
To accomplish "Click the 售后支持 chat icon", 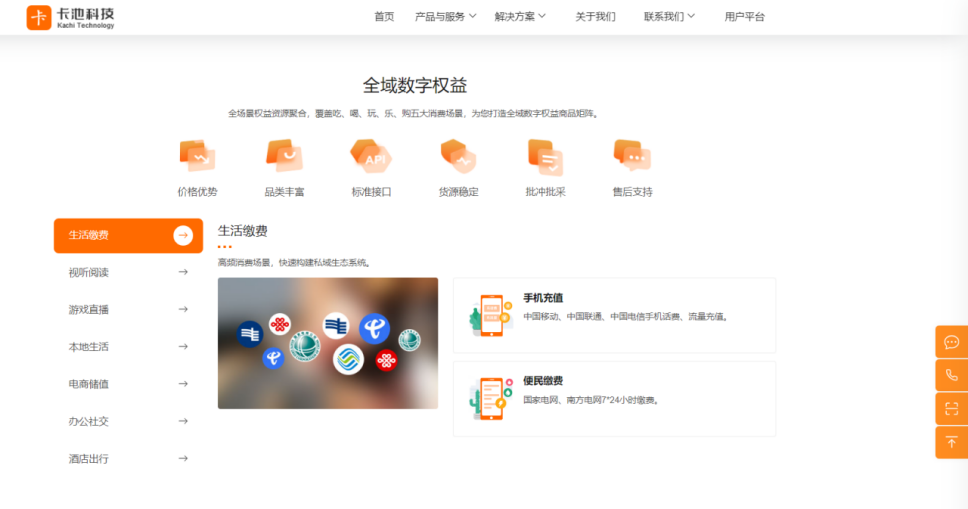I will (632, 156).
